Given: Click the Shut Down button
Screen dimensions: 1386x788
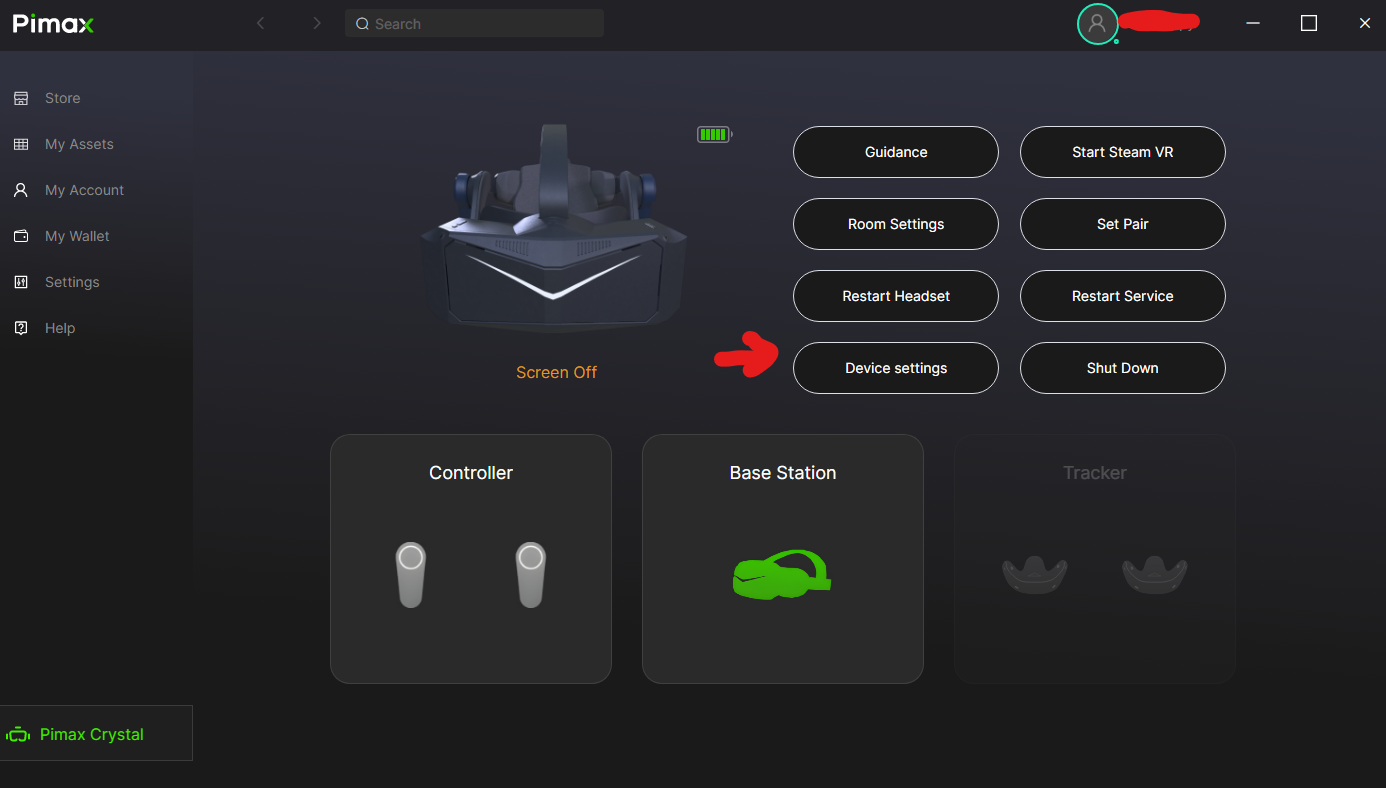Looking at the screenshot, I should click(1123, 368).
